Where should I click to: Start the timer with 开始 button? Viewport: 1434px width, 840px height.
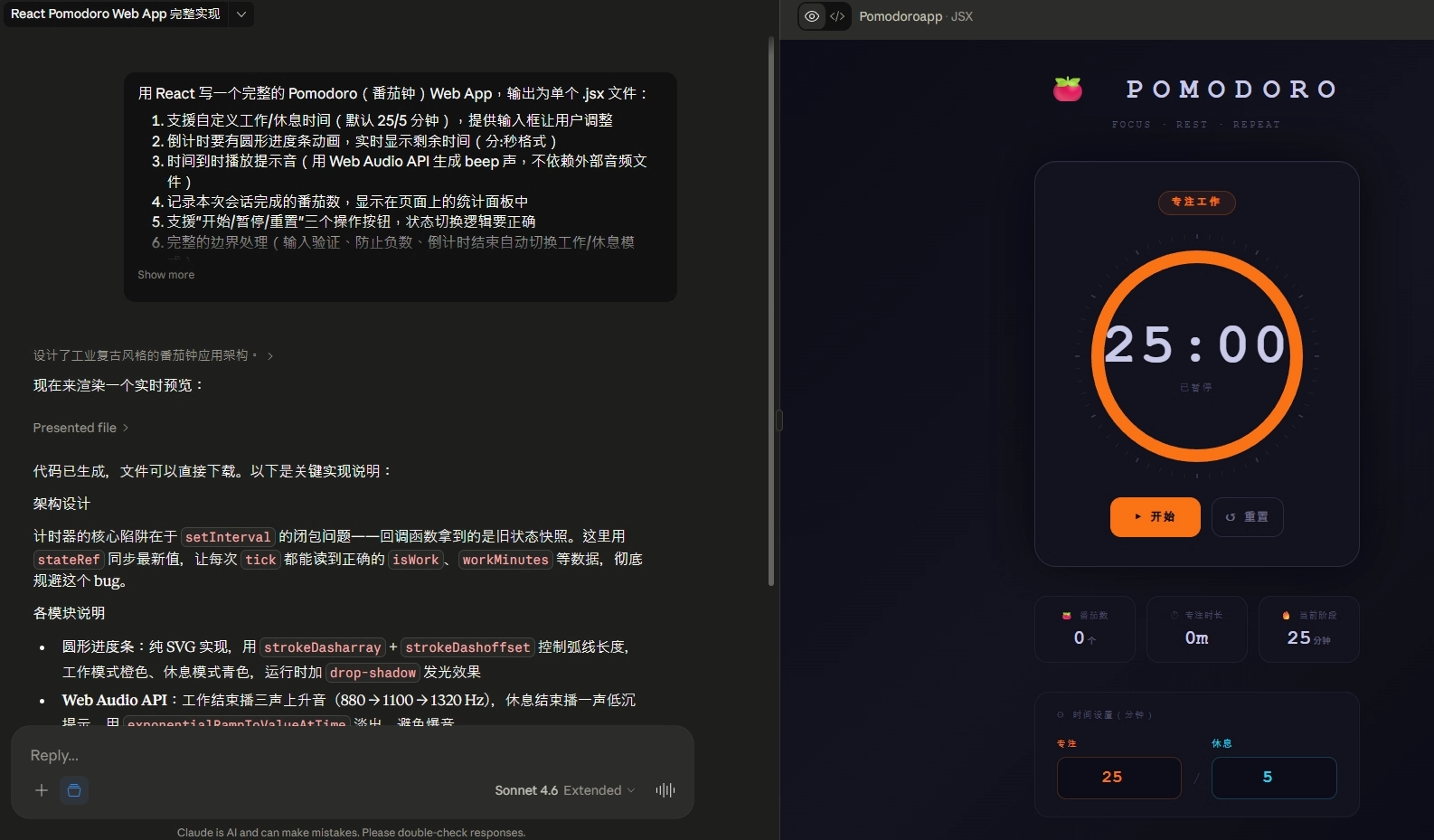pos(1156,517)
